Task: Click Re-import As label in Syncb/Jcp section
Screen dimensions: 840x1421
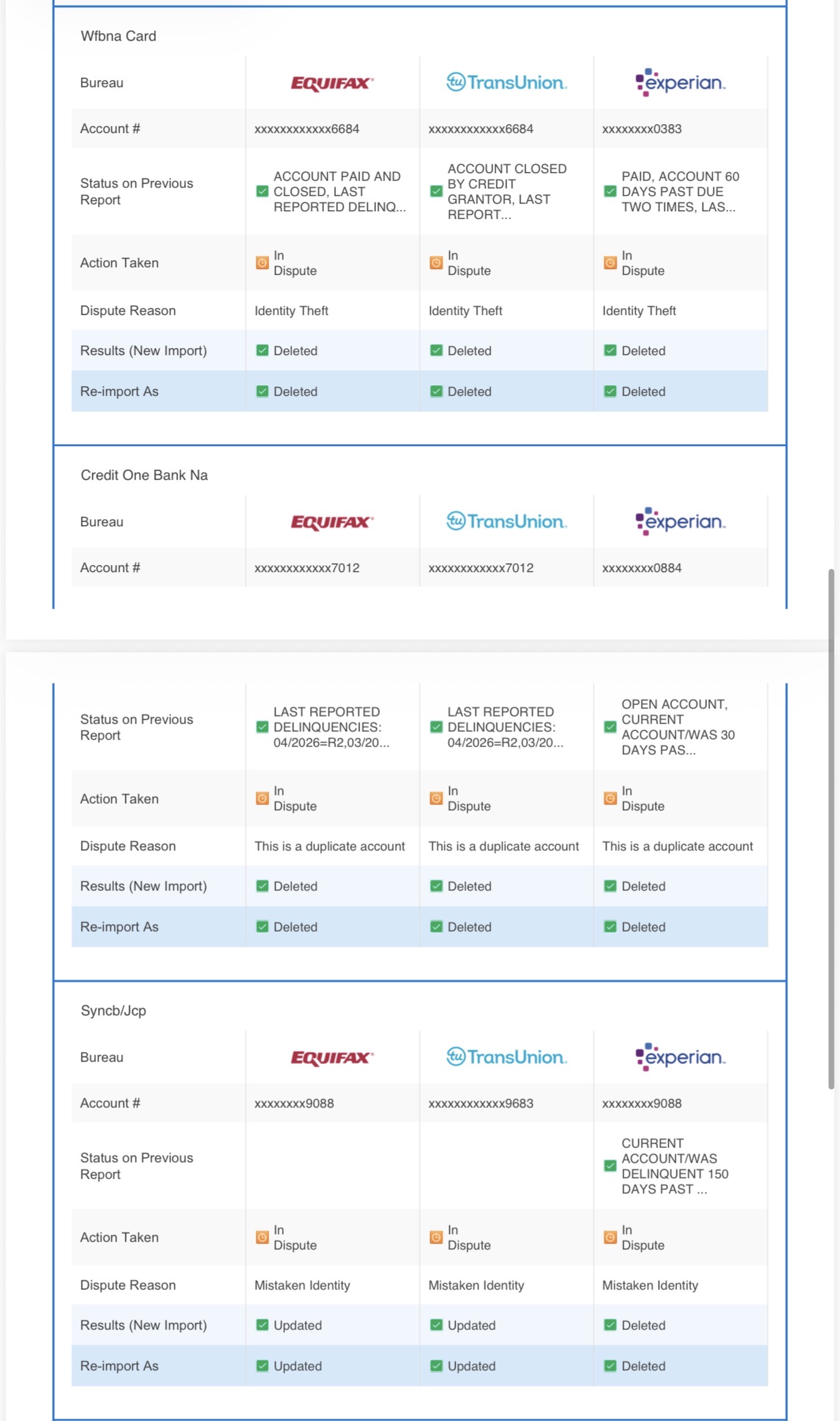Action: click(119, 1366)
